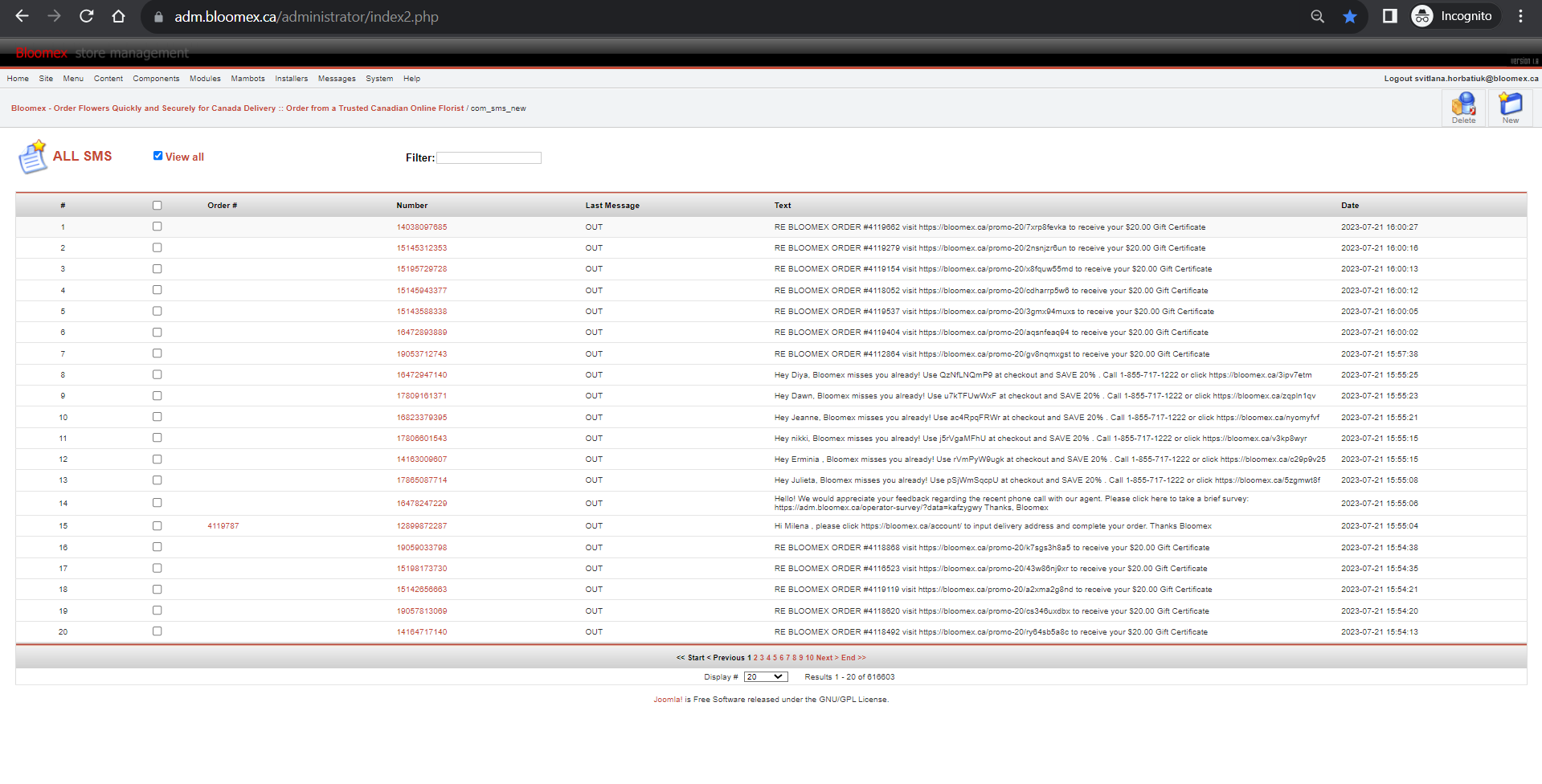This screenshot has height=784, width=1542.
Task: Click the ALL SMS notepad icon
Action: pos(33,157)
